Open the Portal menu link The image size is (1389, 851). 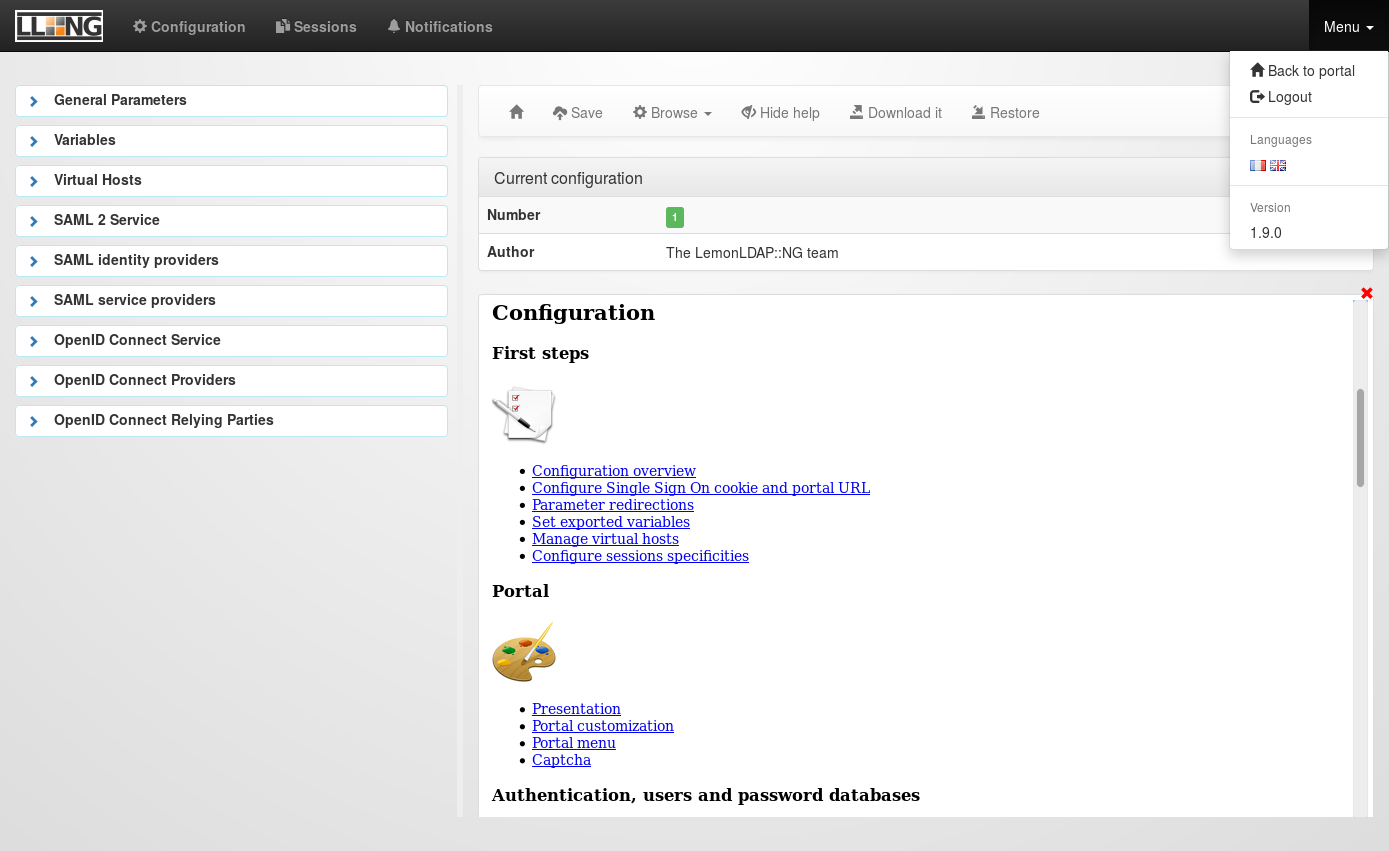[x=574, y=743]
